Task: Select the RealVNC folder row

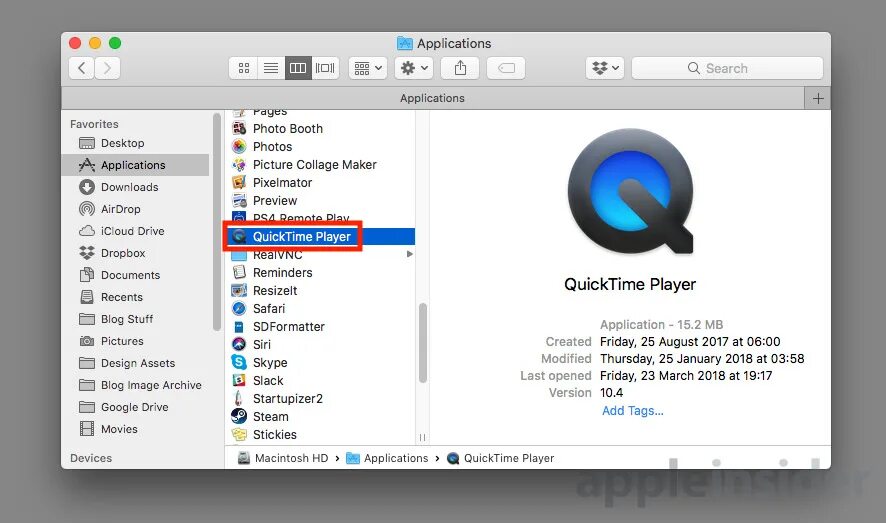Action: (320, 255)
